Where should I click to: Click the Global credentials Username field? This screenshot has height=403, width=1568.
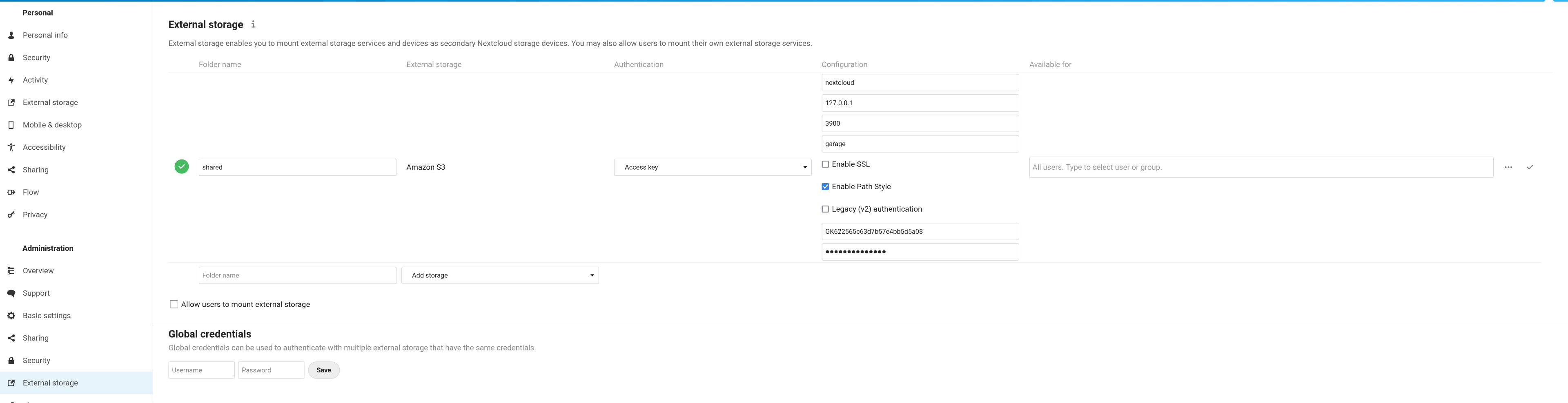tap(201, 370)
